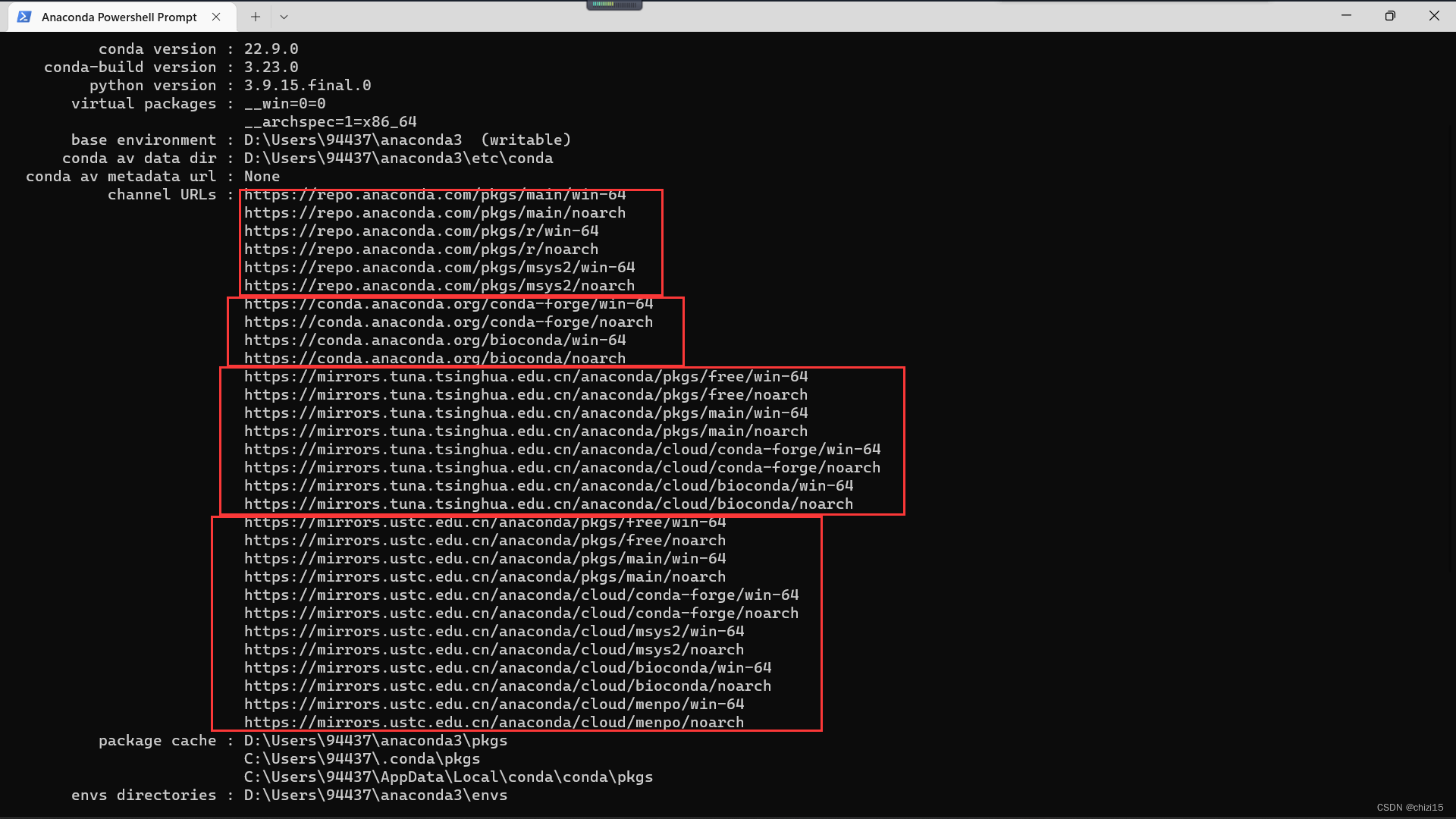Select the Anaconda Powershell Prompt tab

coord(121,17)
